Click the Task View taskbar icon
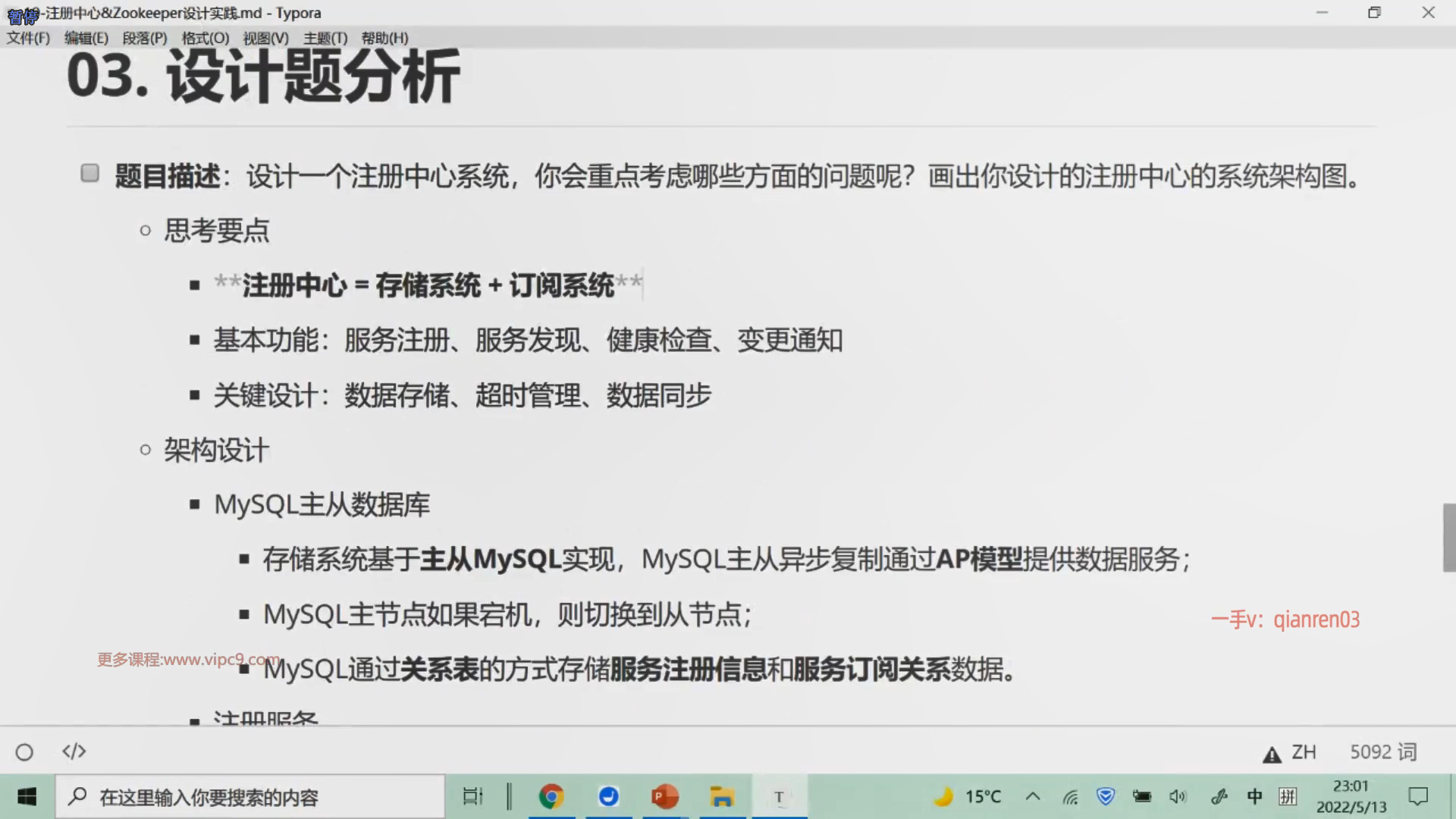This screenshot has width=1456, height=819. 472,796
